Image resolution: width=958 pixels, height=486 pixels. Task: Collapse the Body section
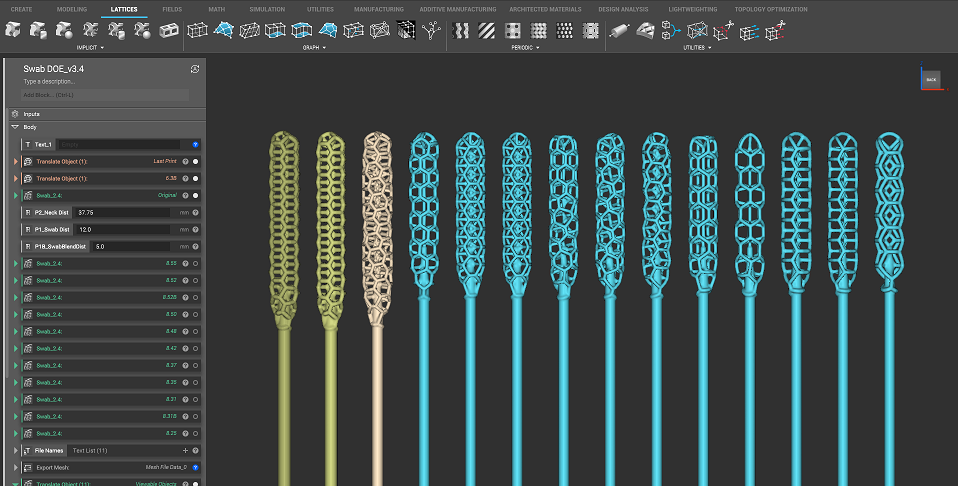point(15,127)
